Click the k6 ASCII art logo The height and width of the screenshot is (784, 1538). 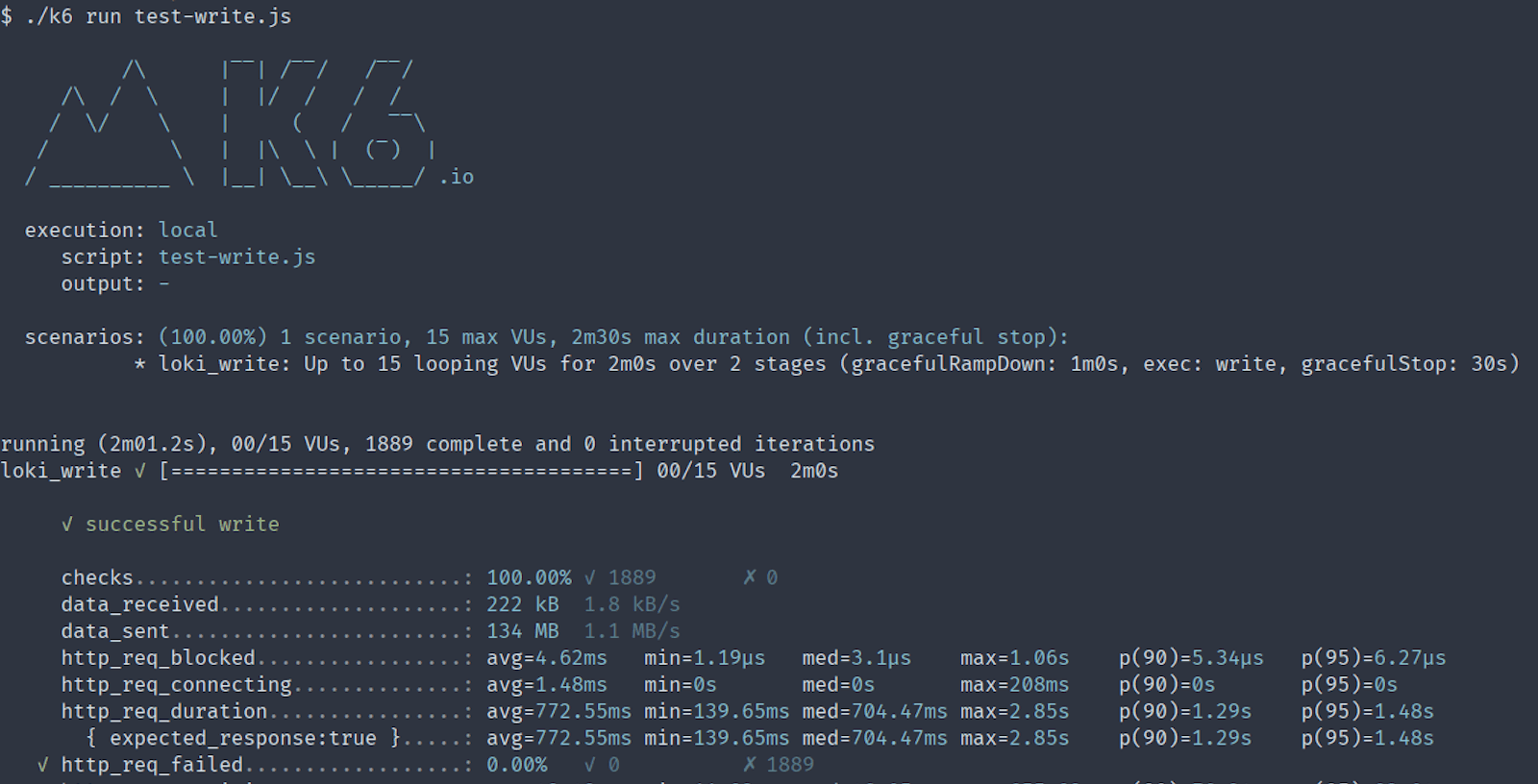point(231,123)
